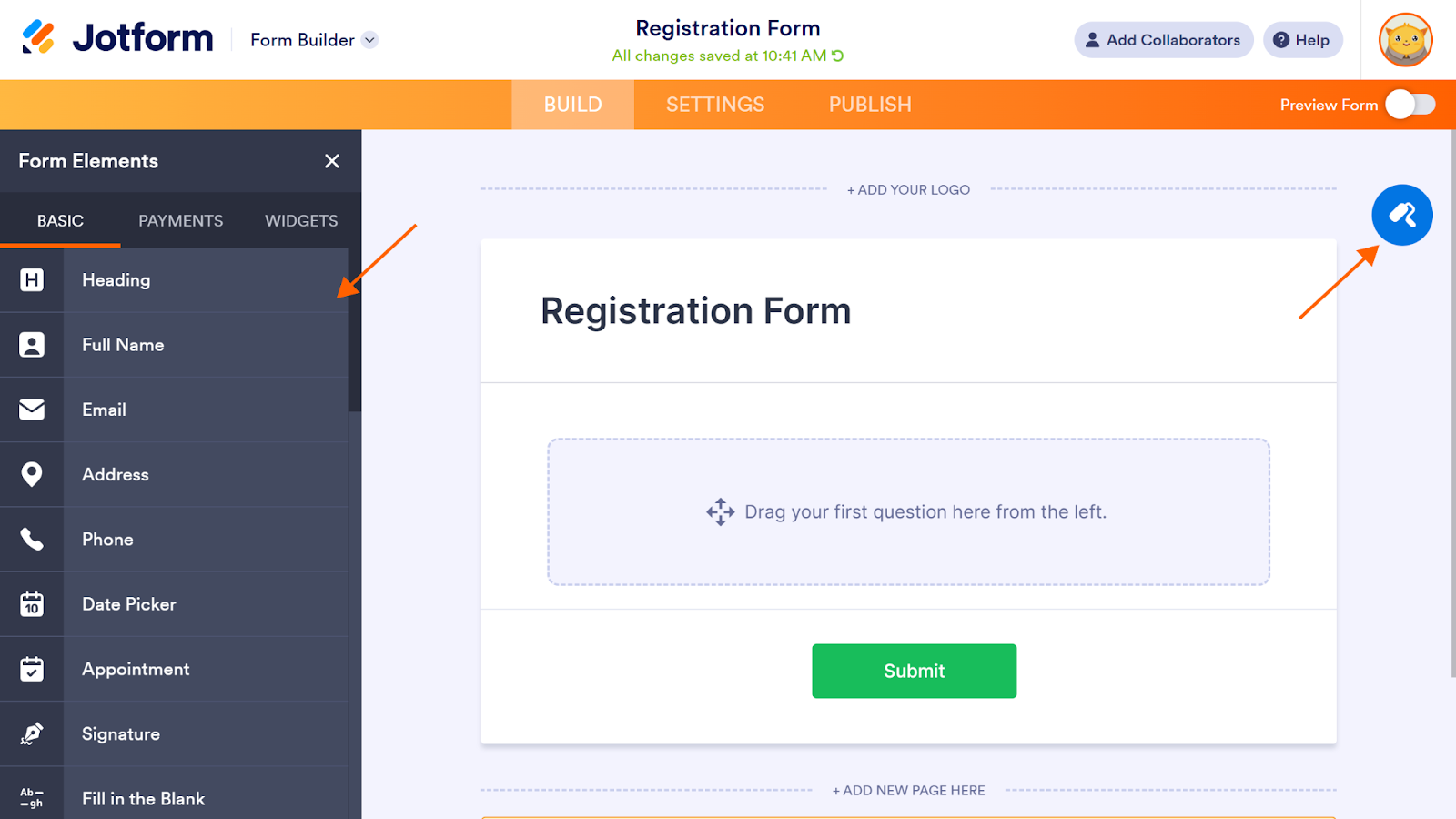Image resolution: width=1456 pixels, height=819 pixels.
Task: Switch to the Settings tab
Action: point(715,105)
